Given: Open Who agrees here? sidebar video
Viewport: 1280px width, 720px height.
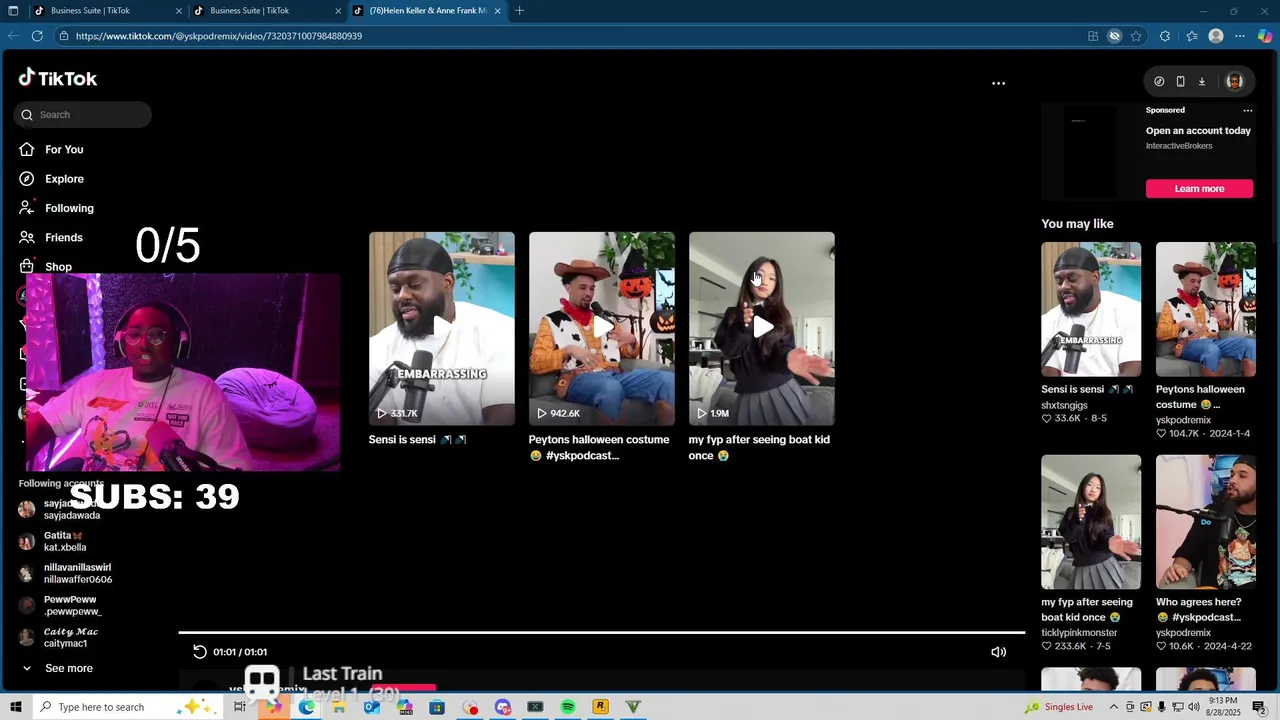Looking at the screenshot, I should (x=1206, y=522).
